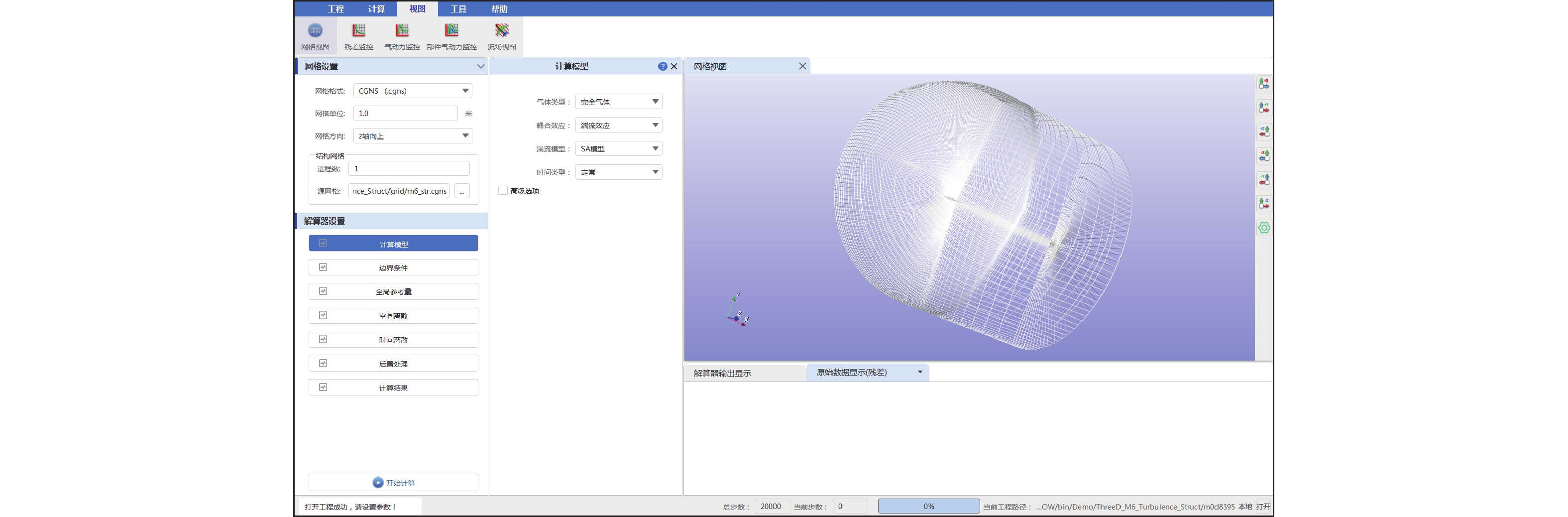The height and width of the screenshot is (517, 1568).
Task: Open 时间类型 定常 dropdown
Action: click(x=618, y=172)
